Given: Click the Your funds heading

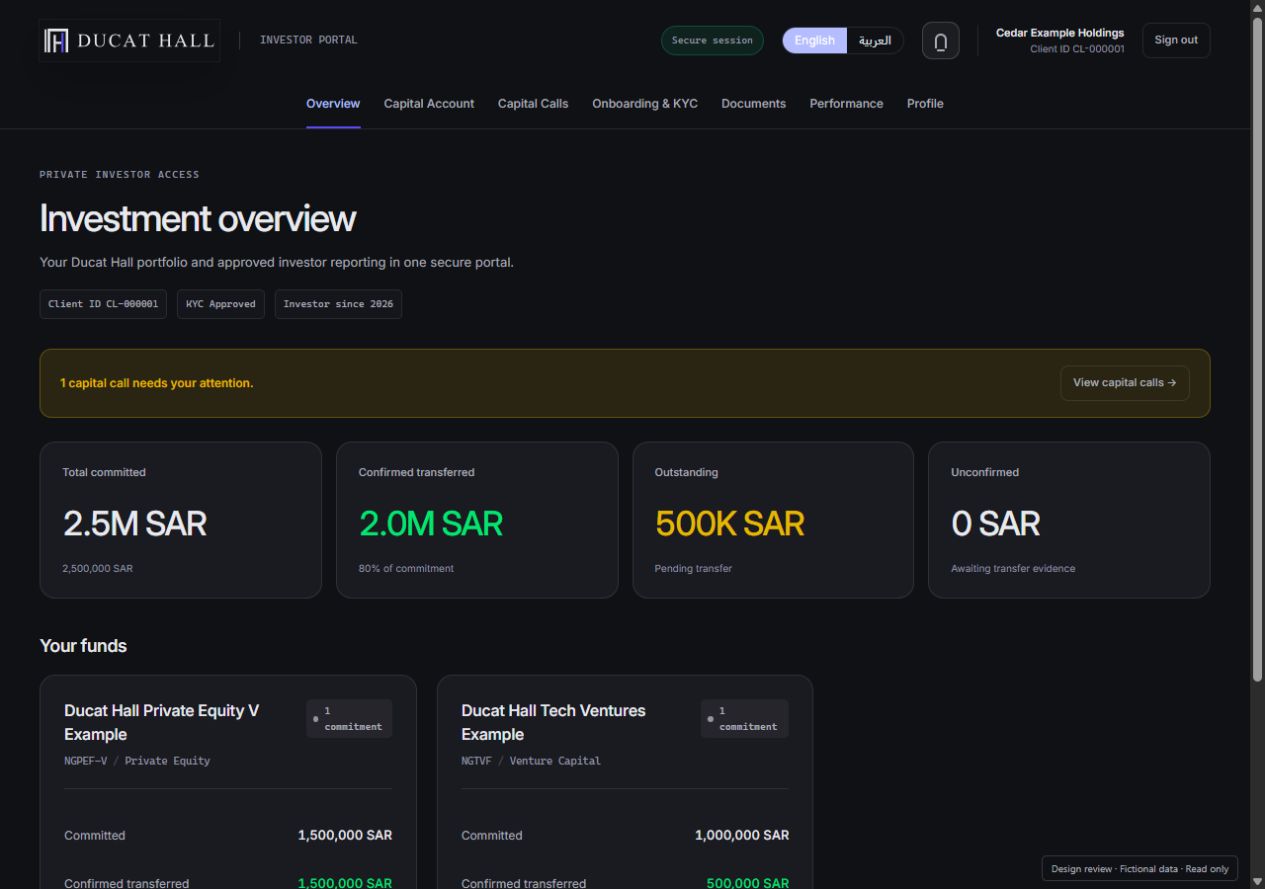Looking at the screenshot, I should click(x=83, y=646).
